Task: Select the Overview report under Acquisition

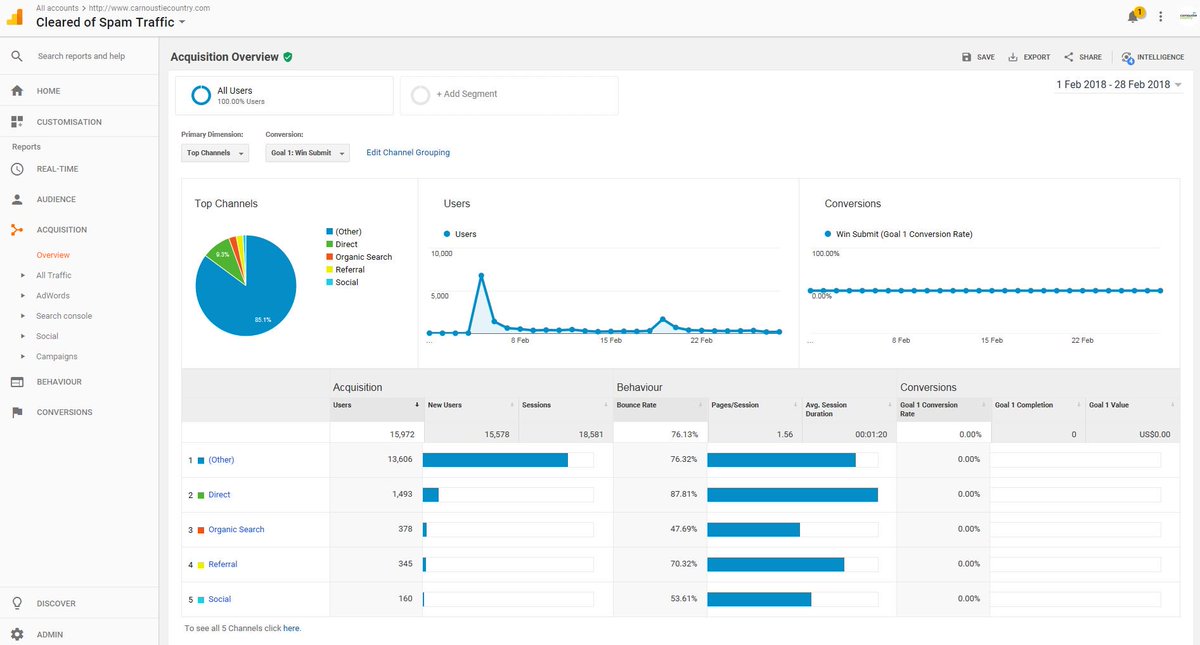Action: (x=53, y=255)
